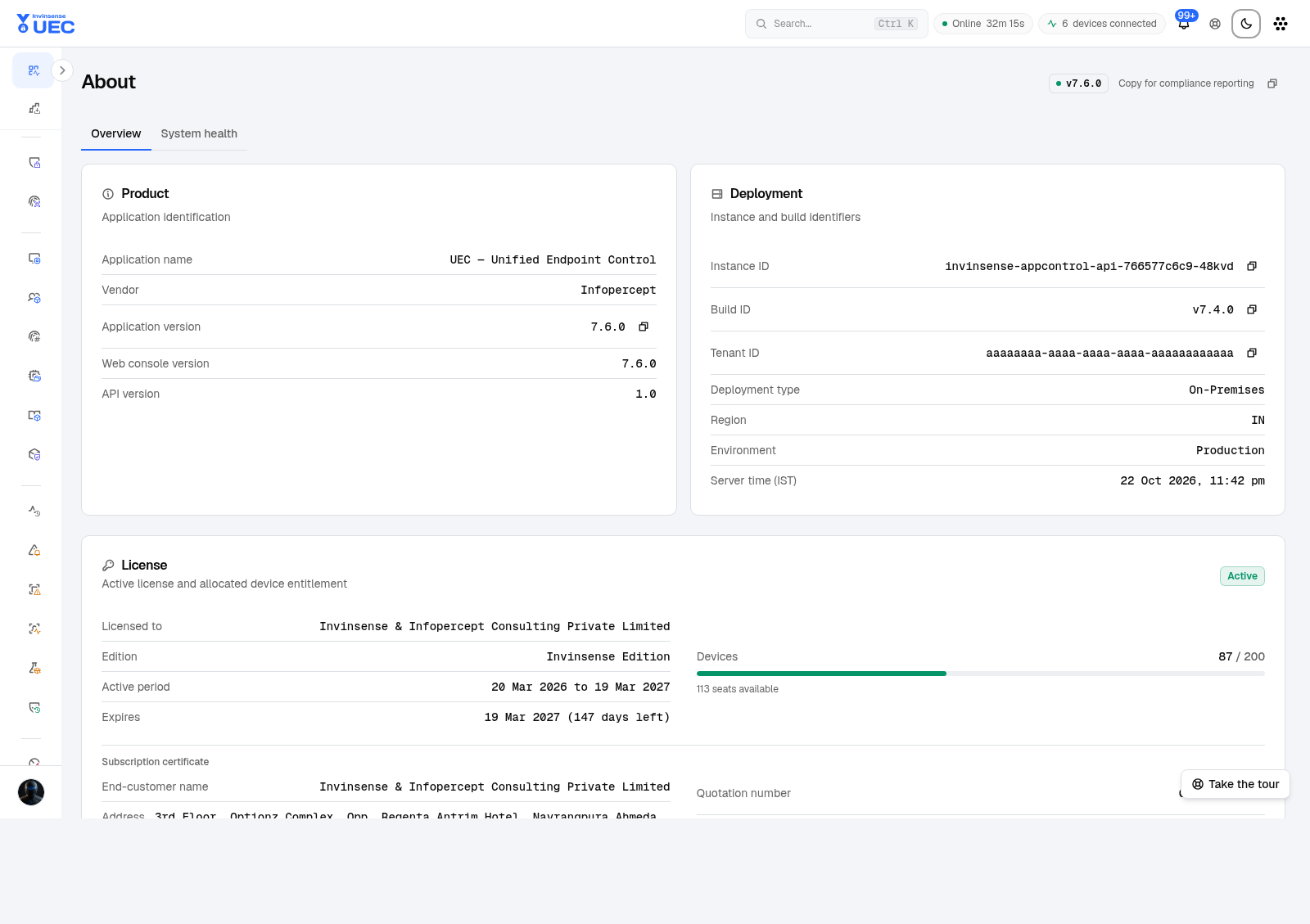Image resolution: width=1310 pixels, height=924 pixels.
Task: Copy the Tenant ID value
Action: coord(1252,353)
